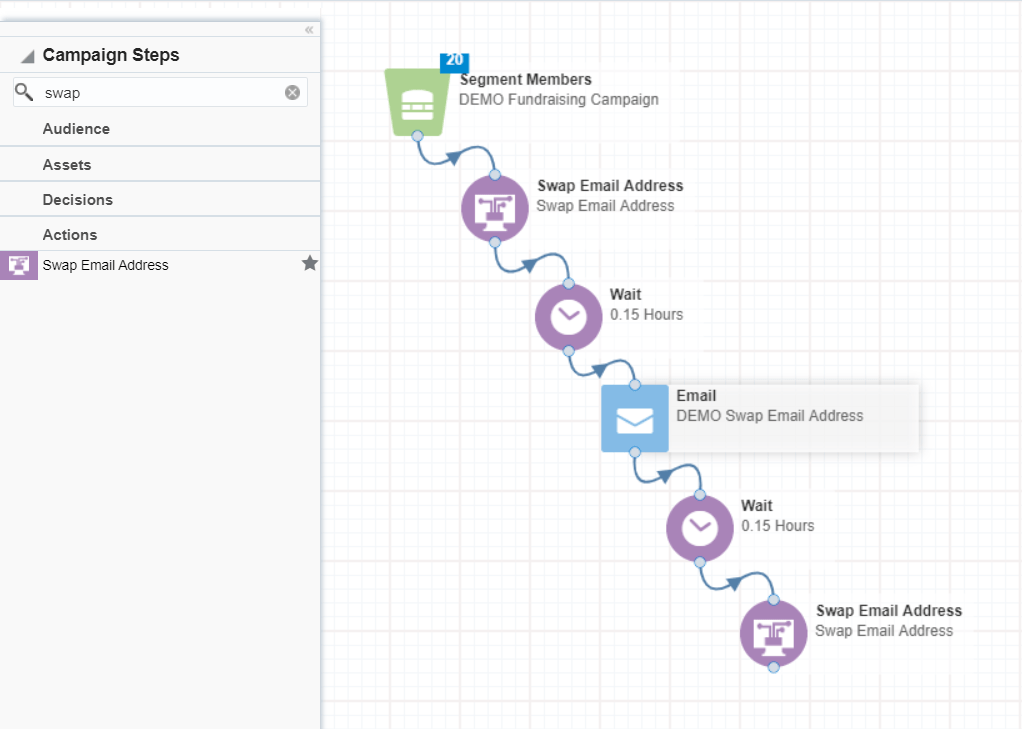Click the search box containing 'swap'
This screenshot has height=729, width=1022.
coord(160,93)
